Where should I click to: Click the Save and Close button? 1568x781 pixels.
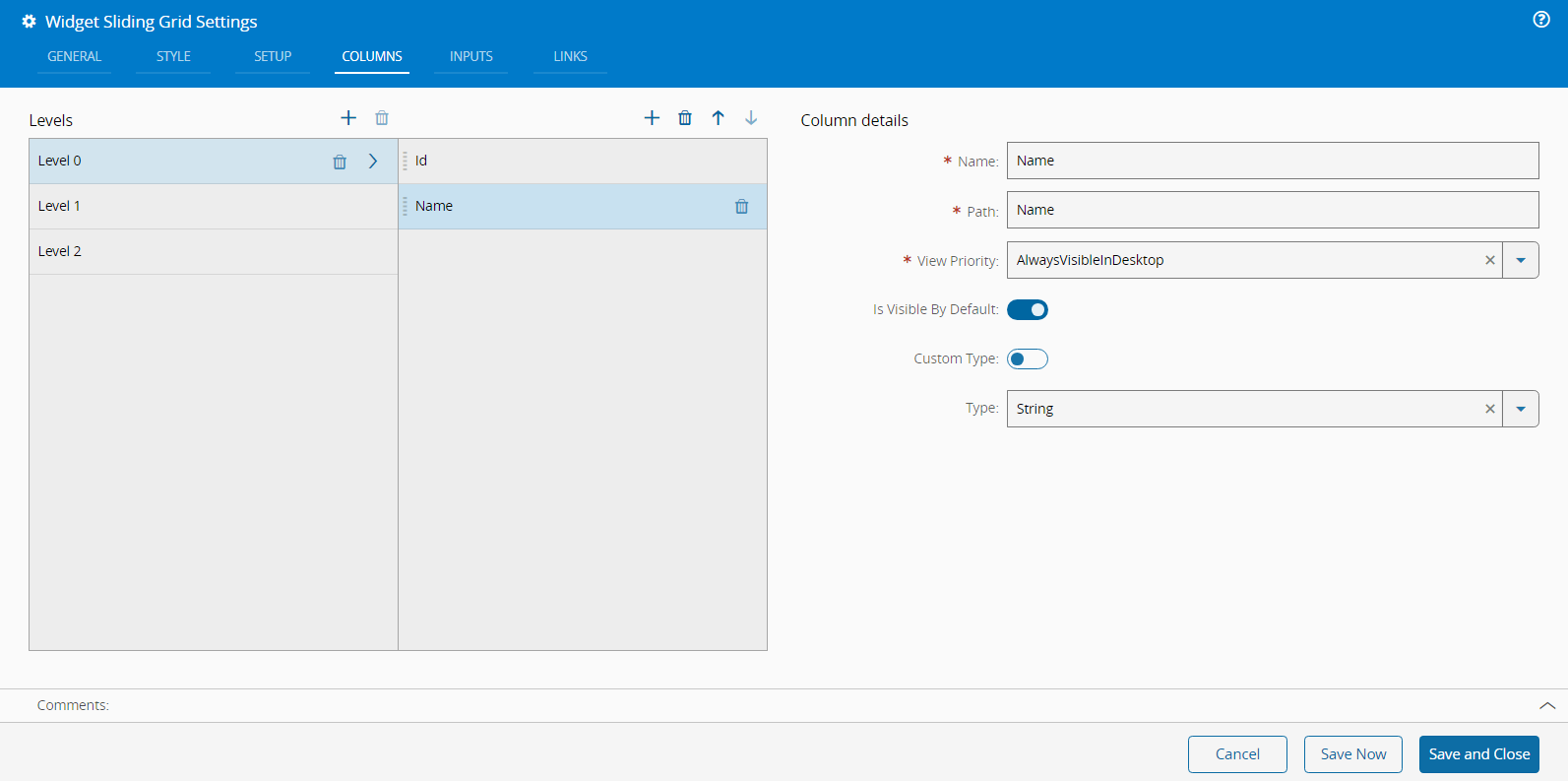point(1478,754)
